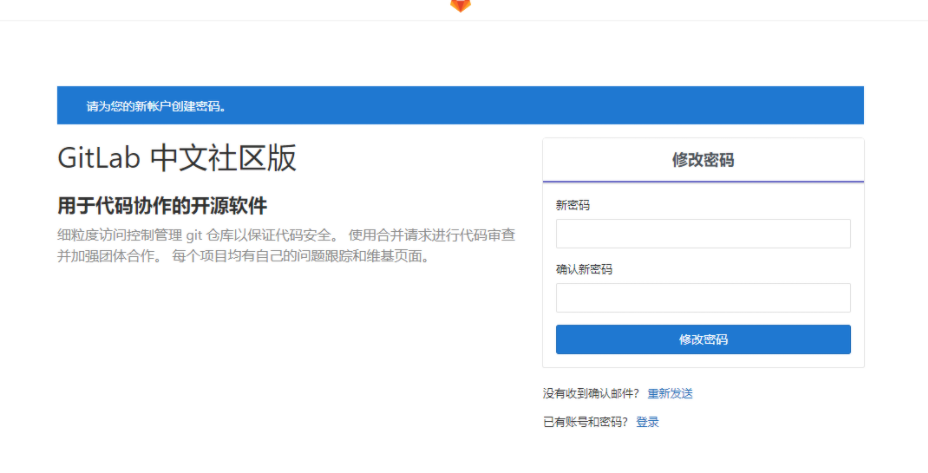Viewport: 928px width, 473px height.
Task: Click the text 没有收到确认邮件?
Action: pos(591,394)
